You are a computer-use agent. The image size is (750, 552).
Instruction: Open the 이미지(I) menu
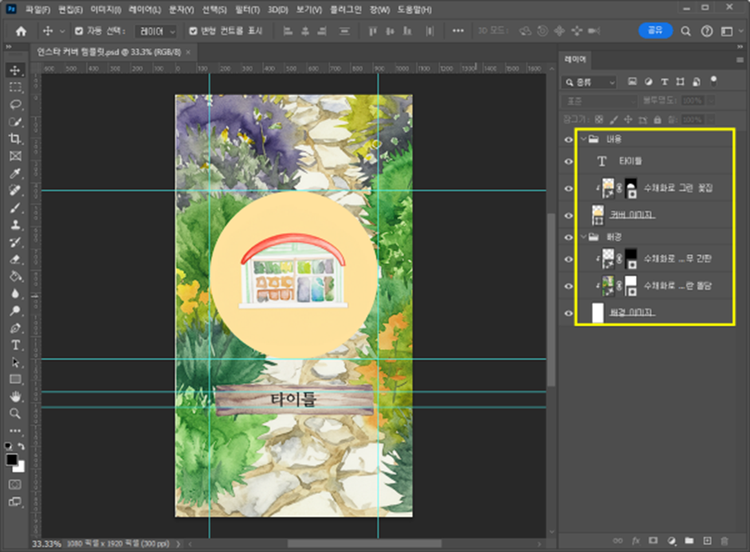(106, 10)
